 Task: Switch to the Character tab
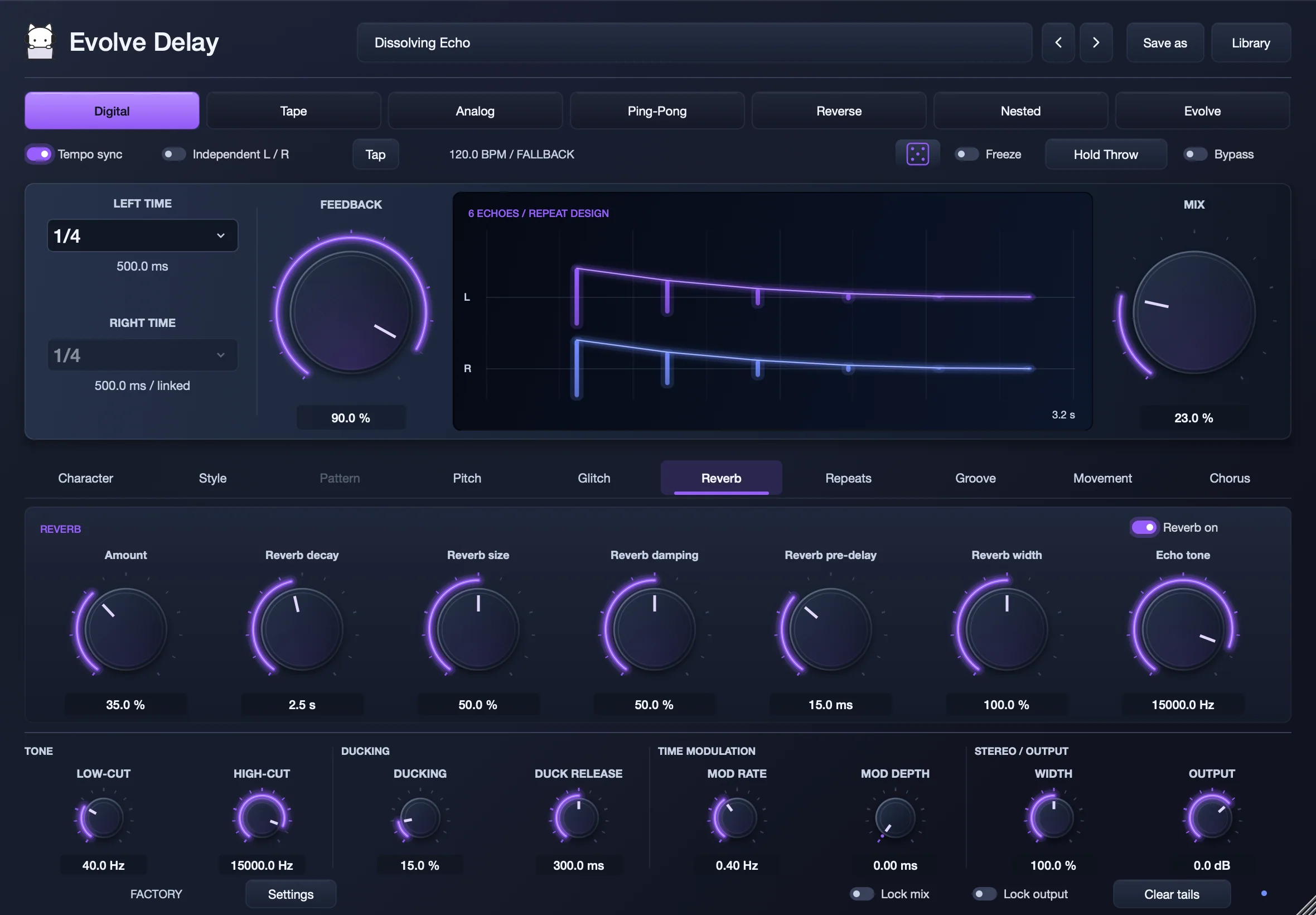85,478
